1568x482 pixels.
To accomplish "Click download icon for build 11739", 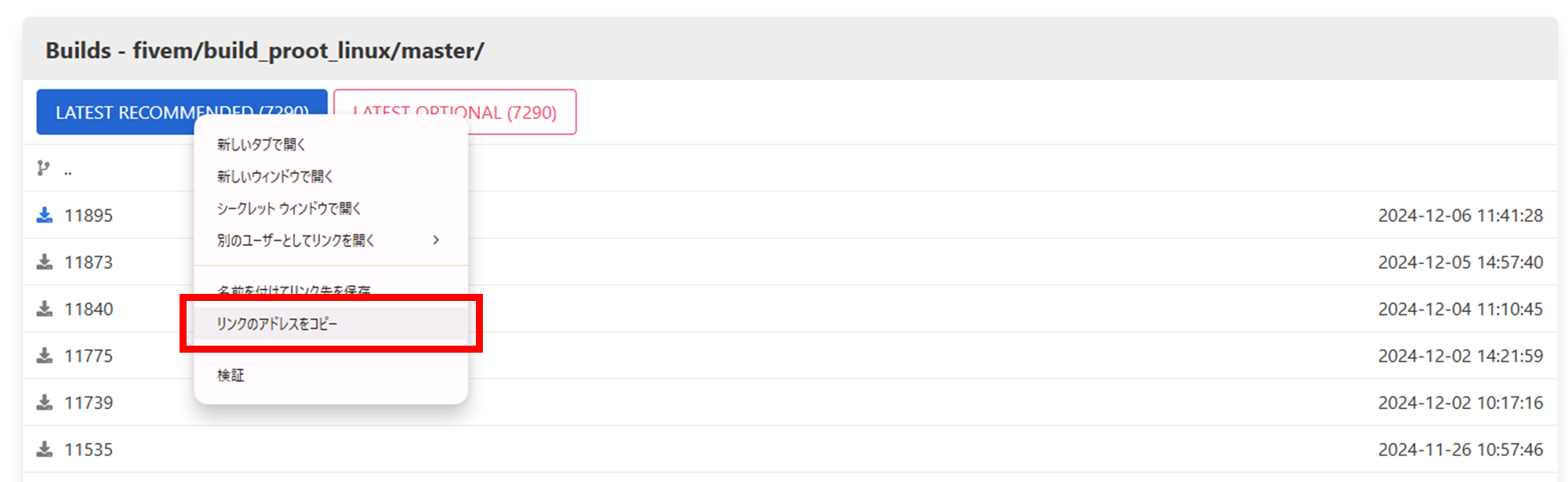I will pyautogui.click(x=45, y=402).
